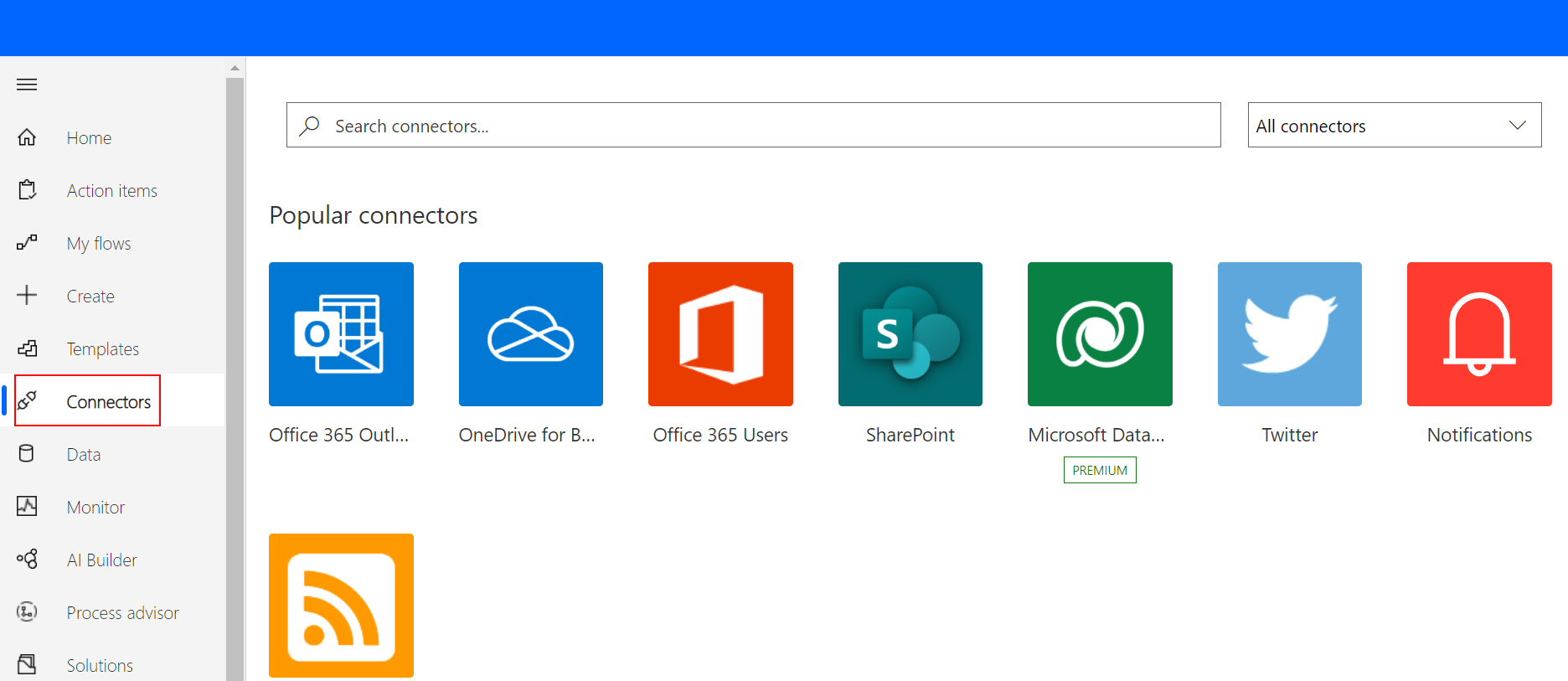Open the Office 365 Outlook connector tile

coord(341,334)
